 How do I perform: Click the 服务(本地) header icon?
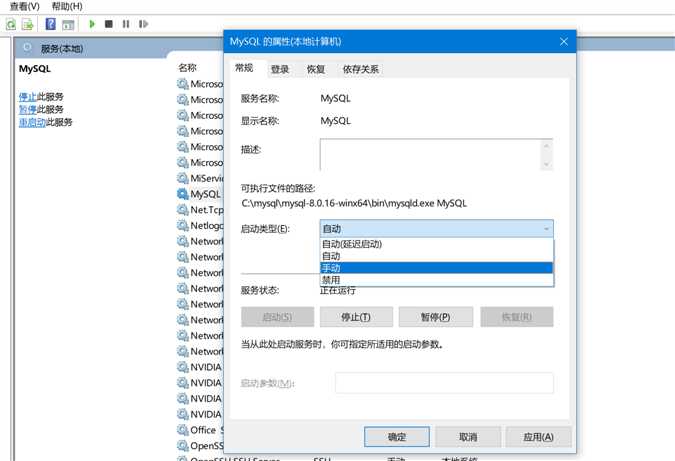point(27,48)
